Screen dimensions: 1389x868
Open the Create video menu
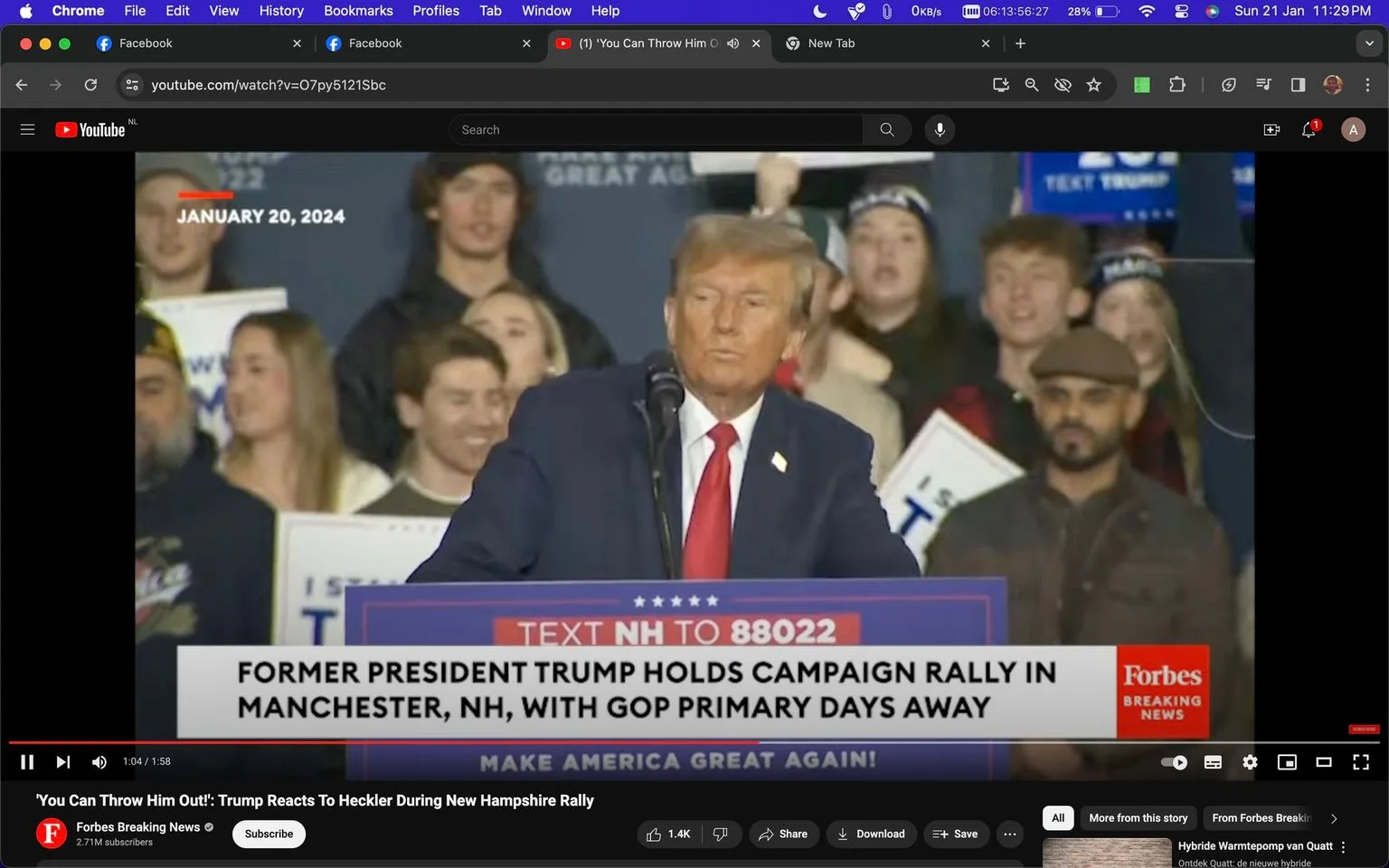(x=1271, y=130)
